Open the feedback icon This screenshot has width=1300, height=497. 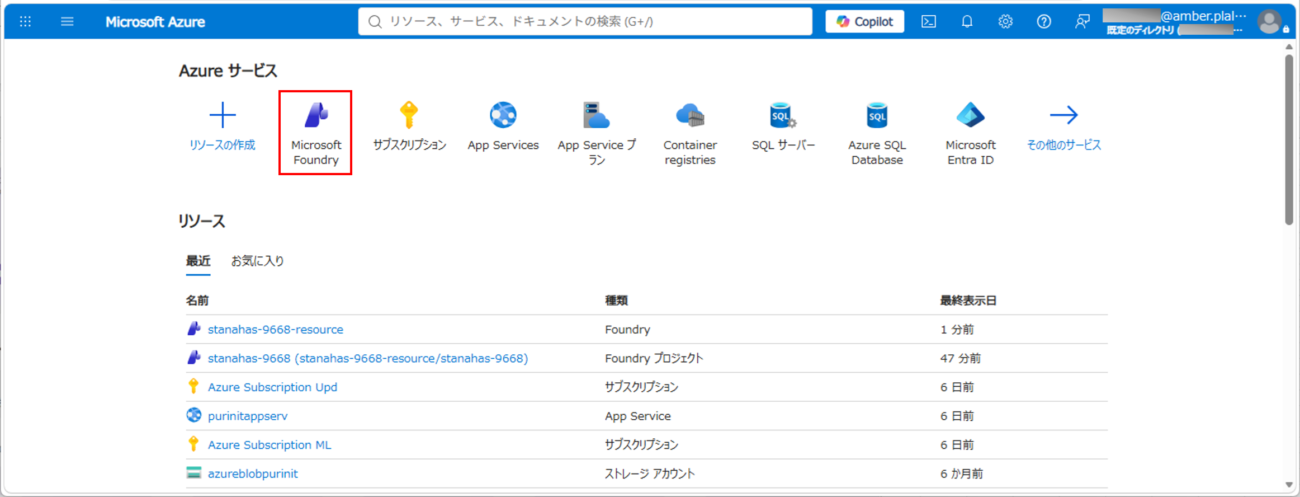[1082, 22]
